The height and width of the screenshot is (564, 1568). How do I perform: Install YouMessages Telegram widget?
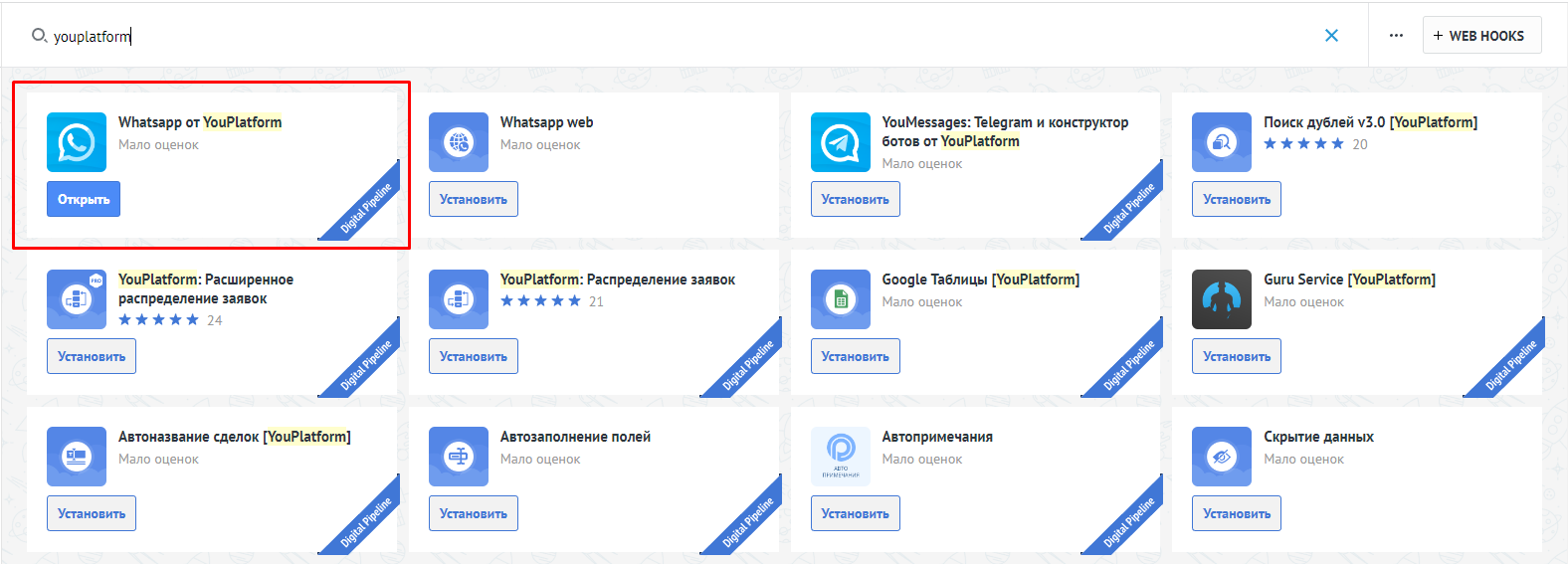[x=856, y=199]
